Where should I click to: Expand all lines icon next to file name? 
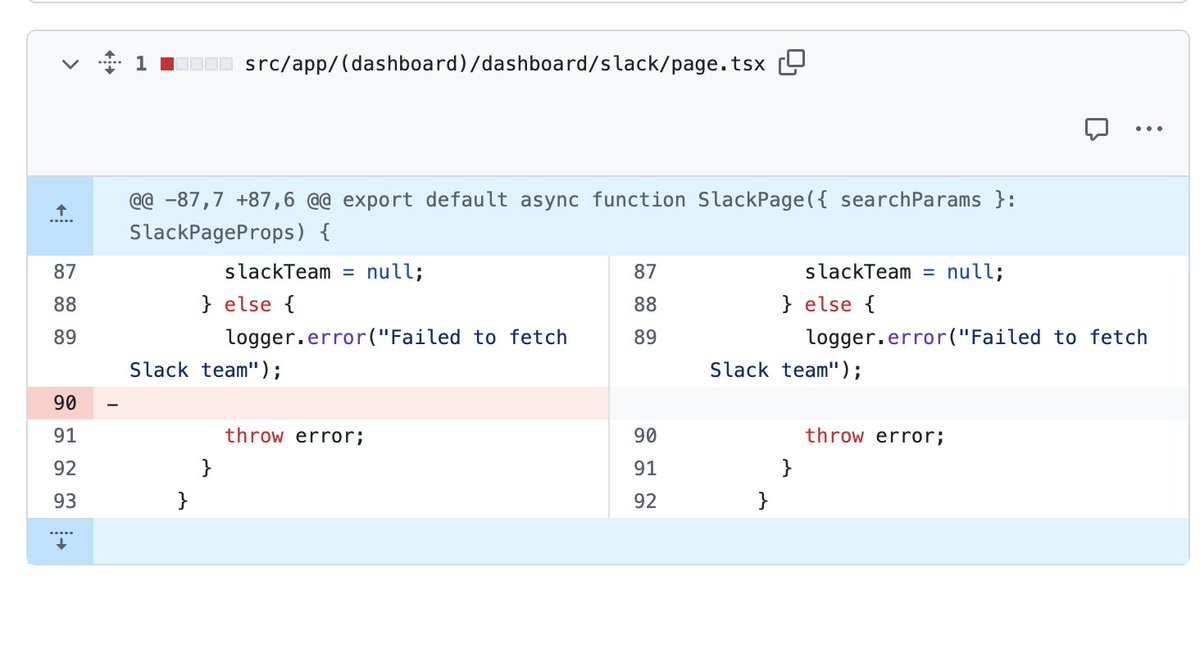108,64
